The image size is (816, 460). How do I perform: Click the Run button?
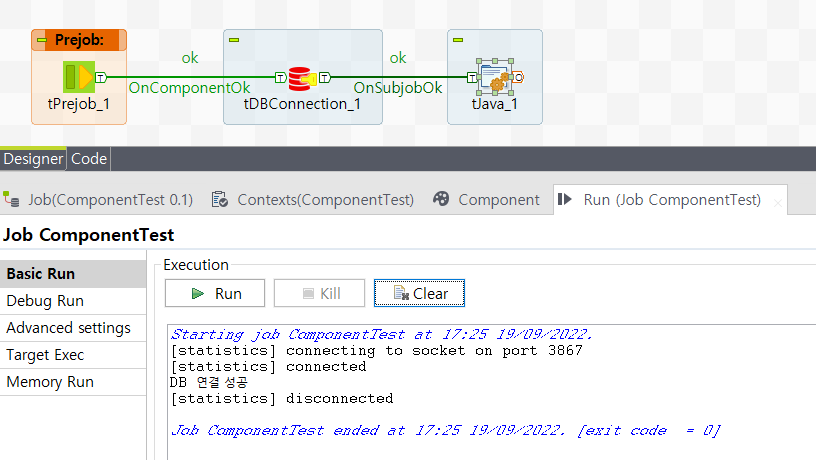(x=215, y=293)
